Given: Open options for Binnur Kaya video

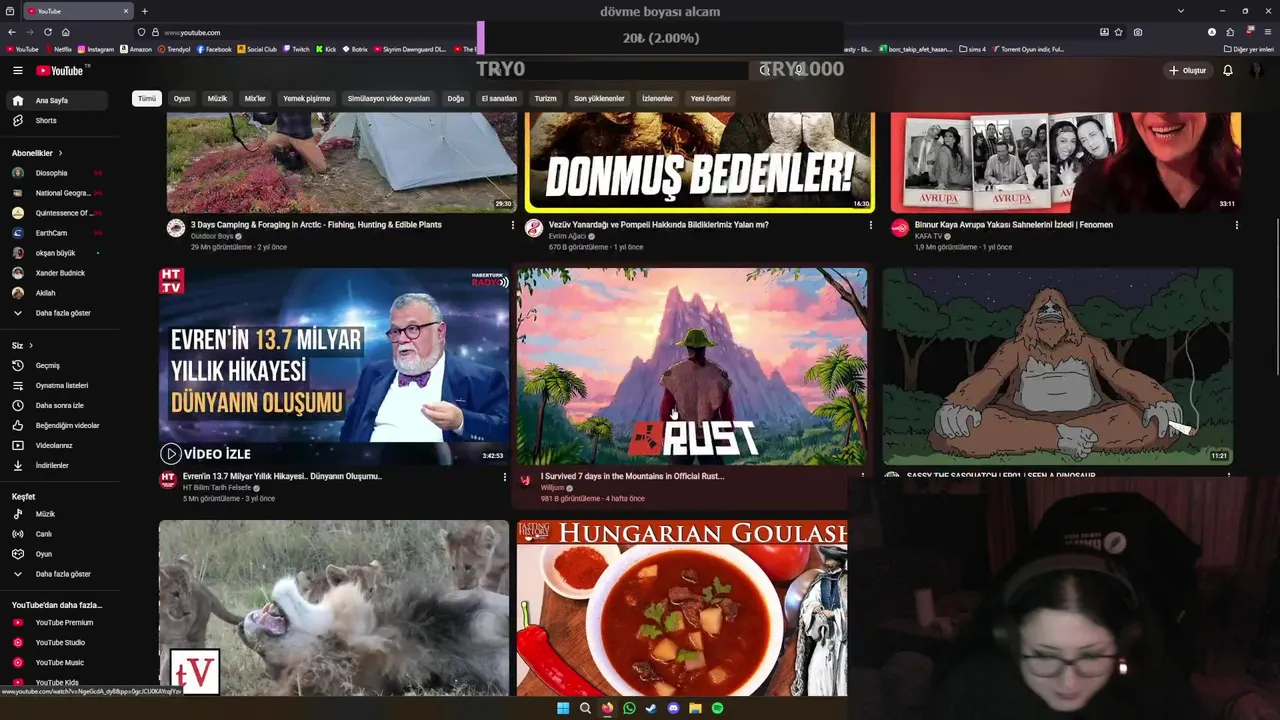Looking at the screenshot, I should tap(1237, 225).
